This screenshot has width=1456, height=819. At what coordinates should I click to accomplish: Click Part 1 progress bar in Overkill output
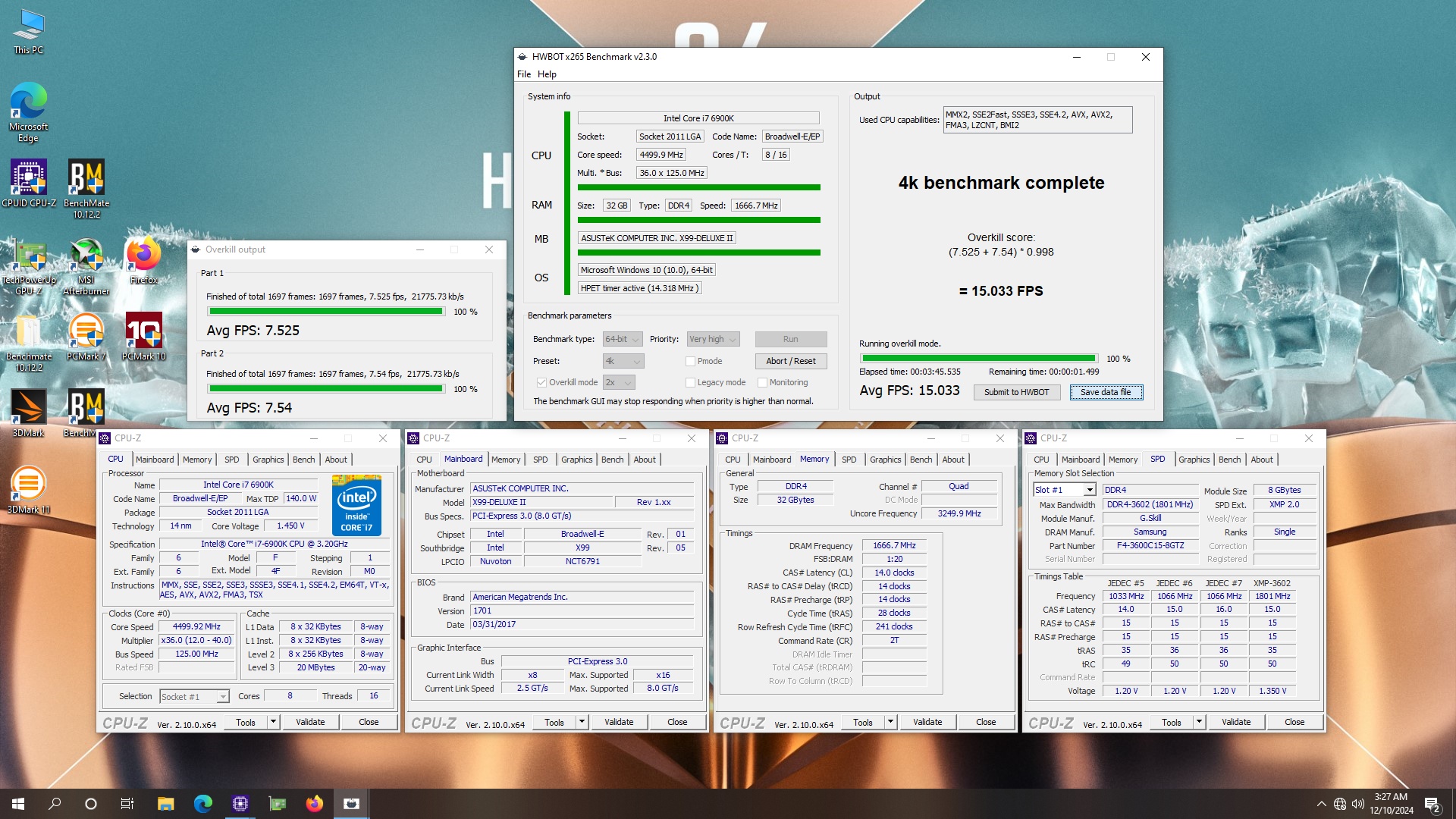pos(326,312)
